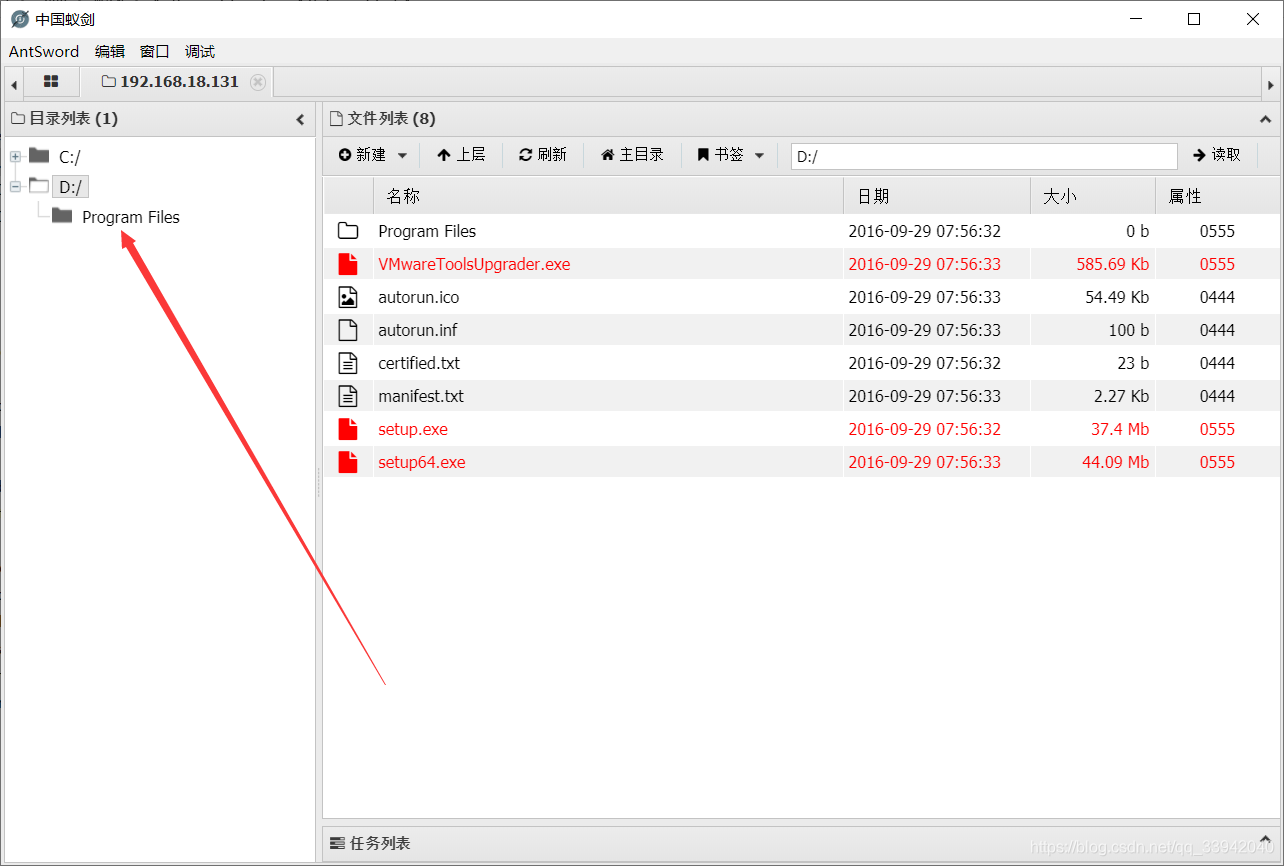
Task: Open the AntSword menu
Action: (x=44, y=52)
